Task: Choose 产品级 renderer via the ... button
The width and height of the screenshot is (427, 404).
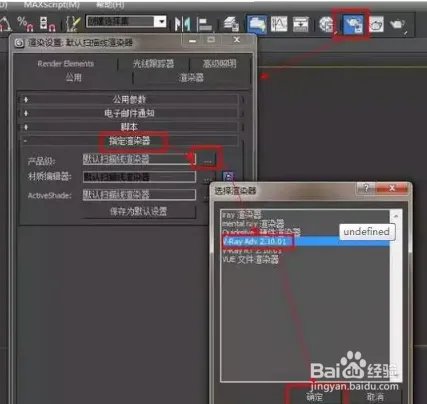Action: click(x=207, y=161)
